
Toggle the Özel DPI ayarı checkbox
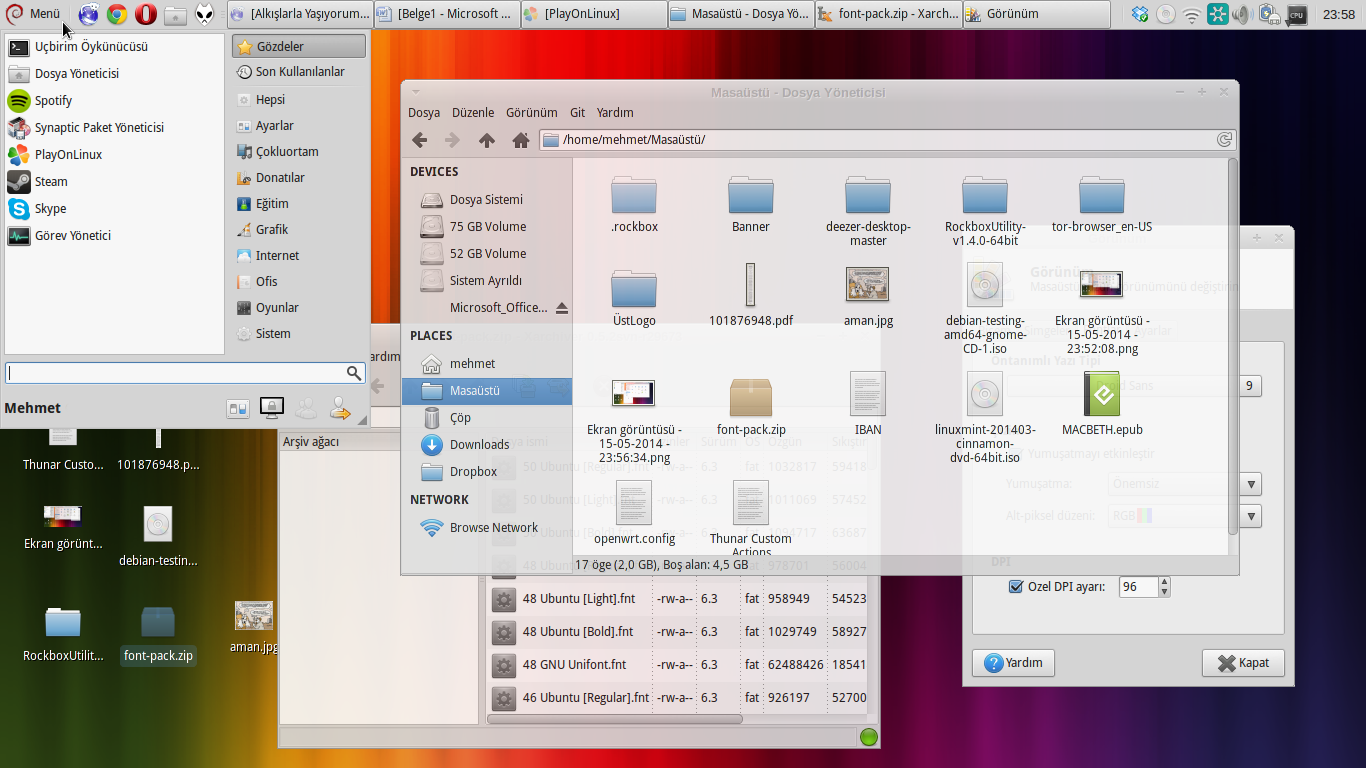(x=1016, y=587)
